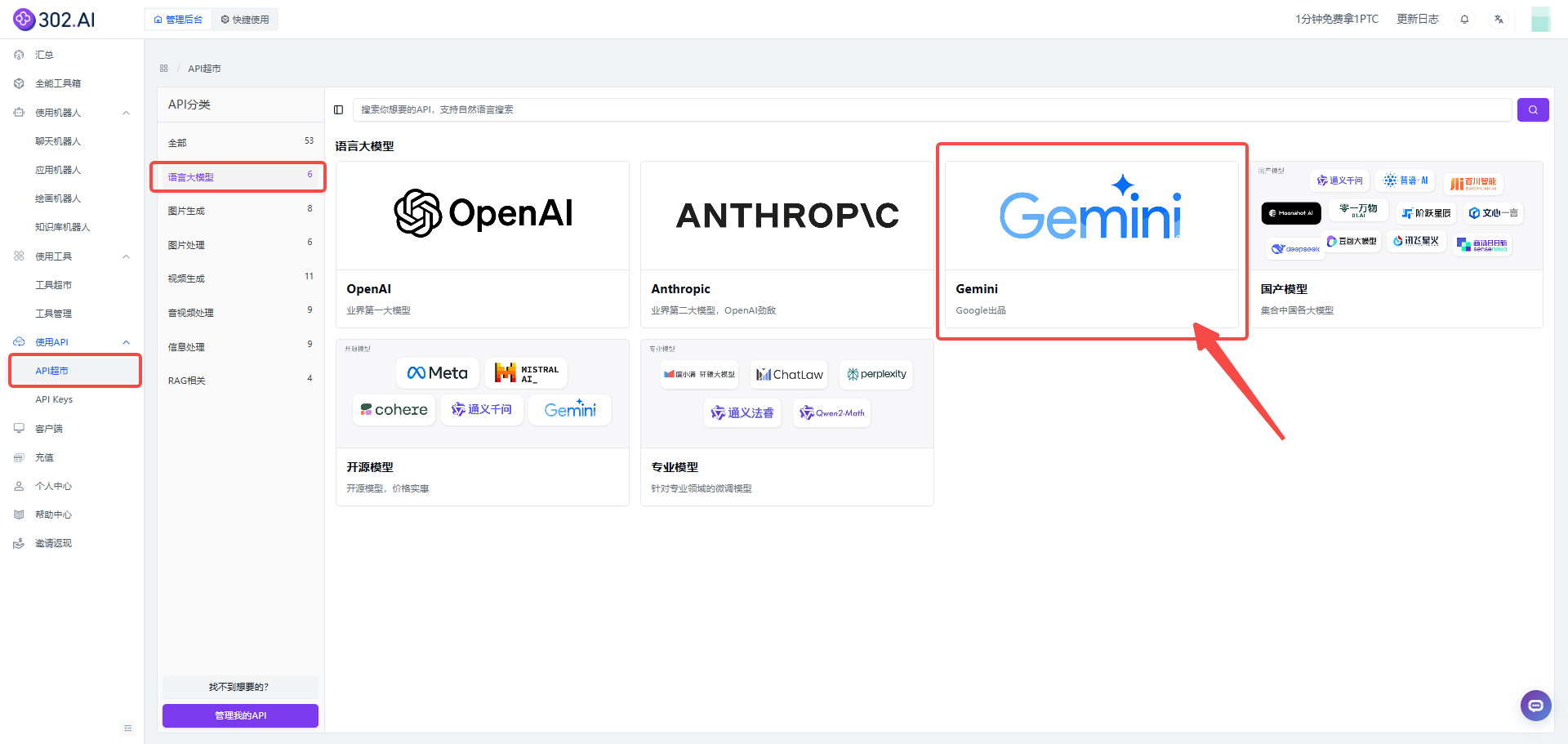Collapse the 使用工具 menu chevron
Image resolution: width=1568 pixels, height=744 pixels.
click(127, 256)
